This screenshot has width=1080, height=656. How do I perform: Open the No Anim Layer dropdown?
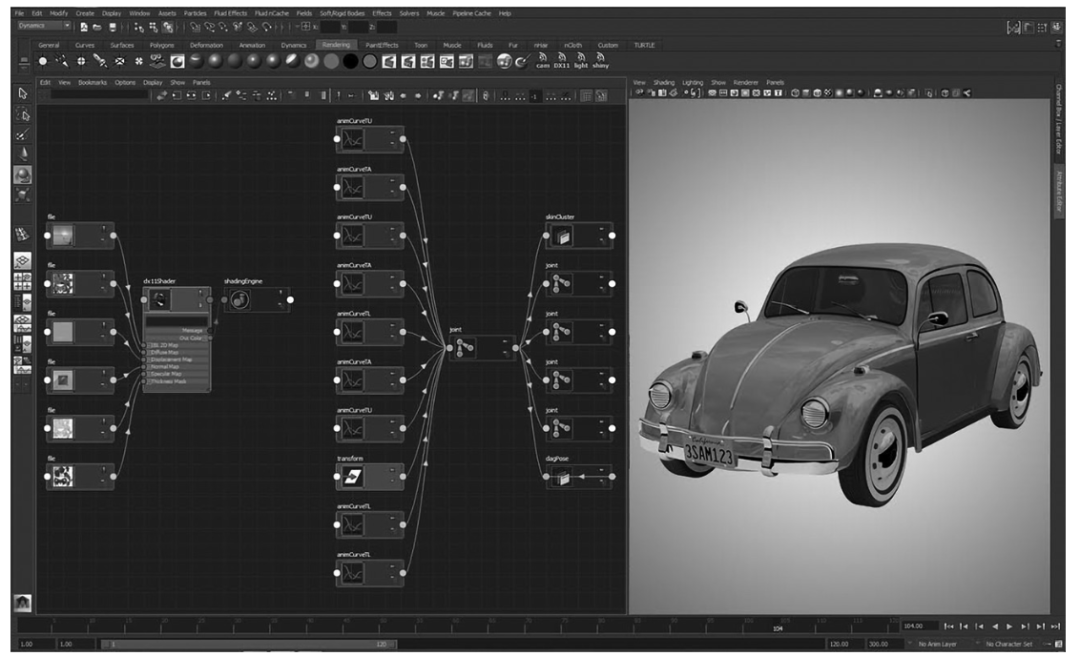pyautogui.click(x=938, y=644)
